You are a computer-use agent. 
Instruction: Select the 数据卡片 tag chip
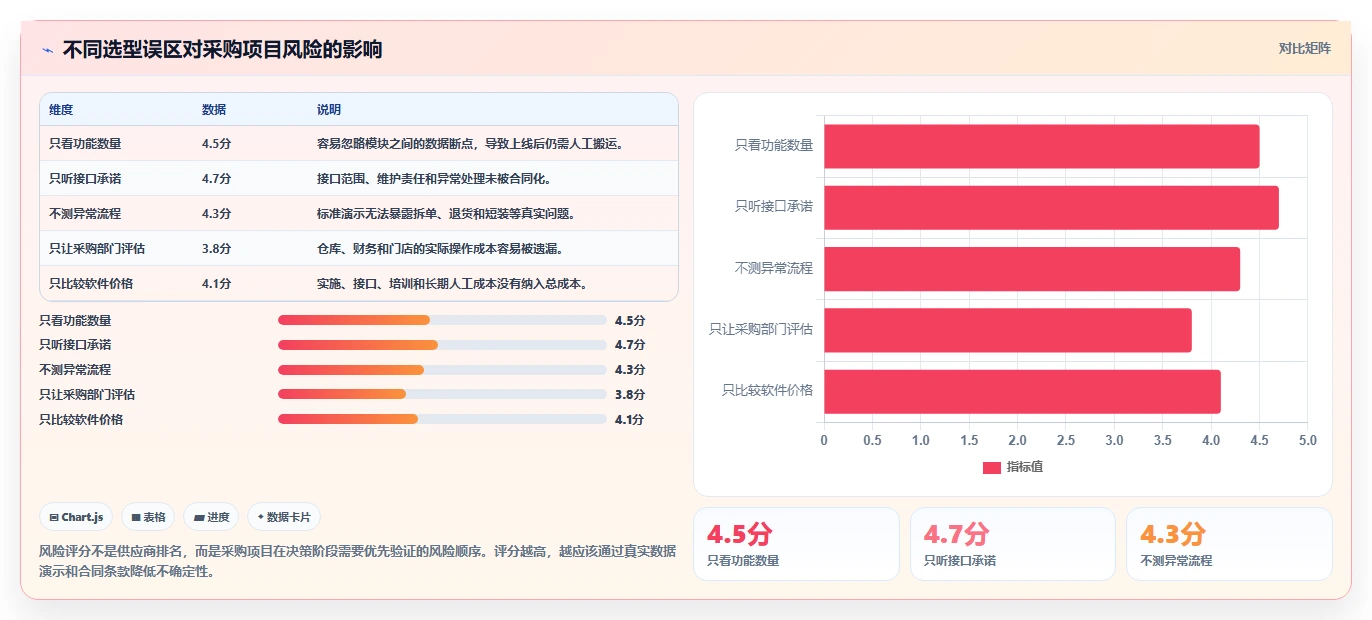(284, 517)
